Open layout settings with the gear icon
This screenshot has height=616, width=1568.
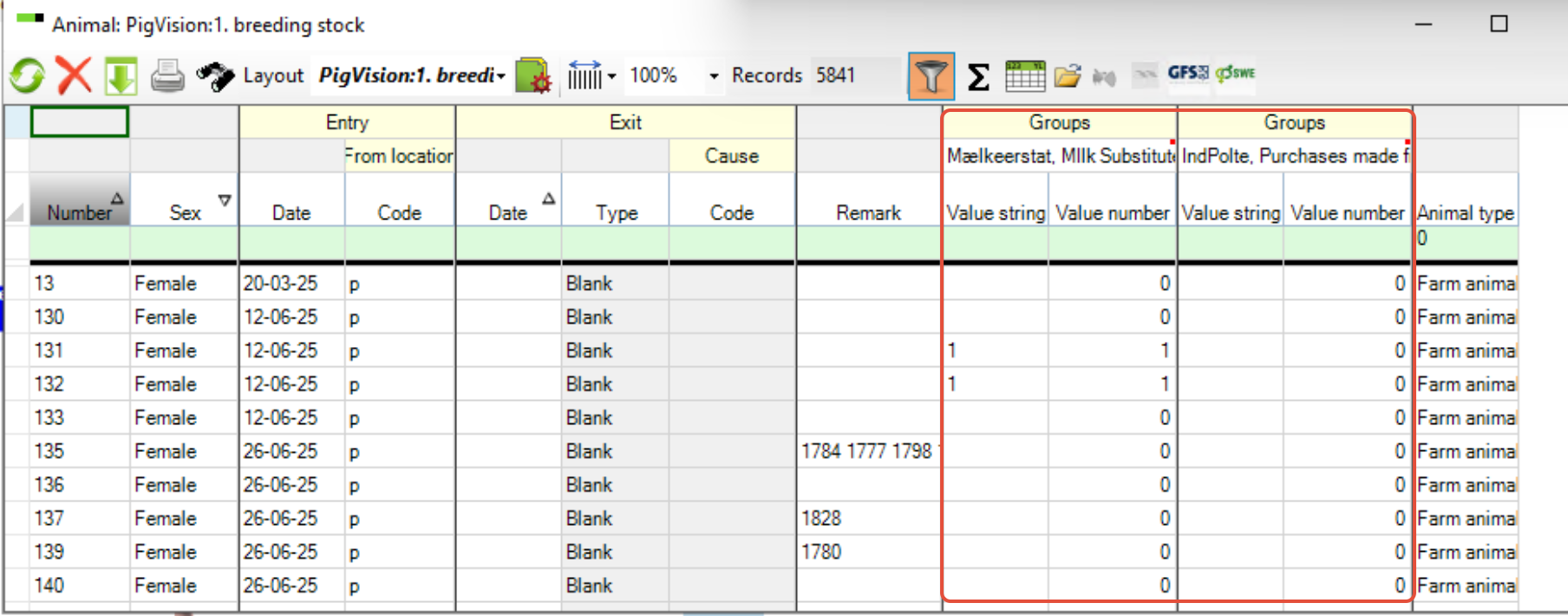pyautogui.click(x=533, y=75)
